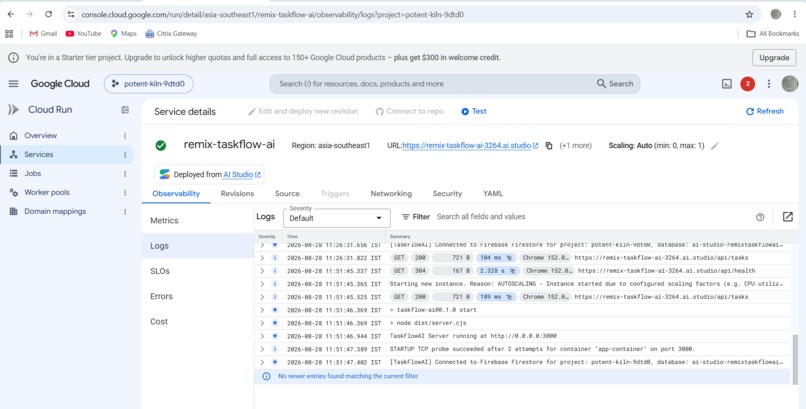Expand 'node dist/server.cjs' log entry

(x=262, y=323)
